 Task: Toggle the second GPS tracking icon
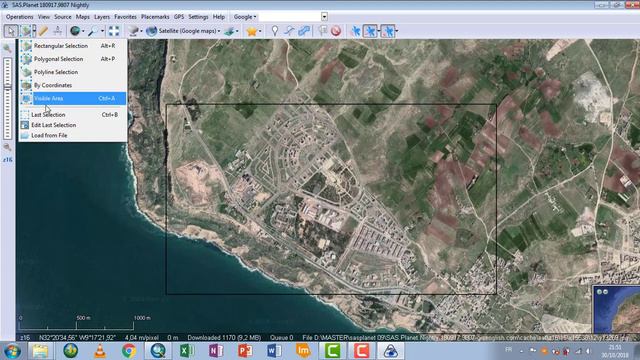click(370, 31)
